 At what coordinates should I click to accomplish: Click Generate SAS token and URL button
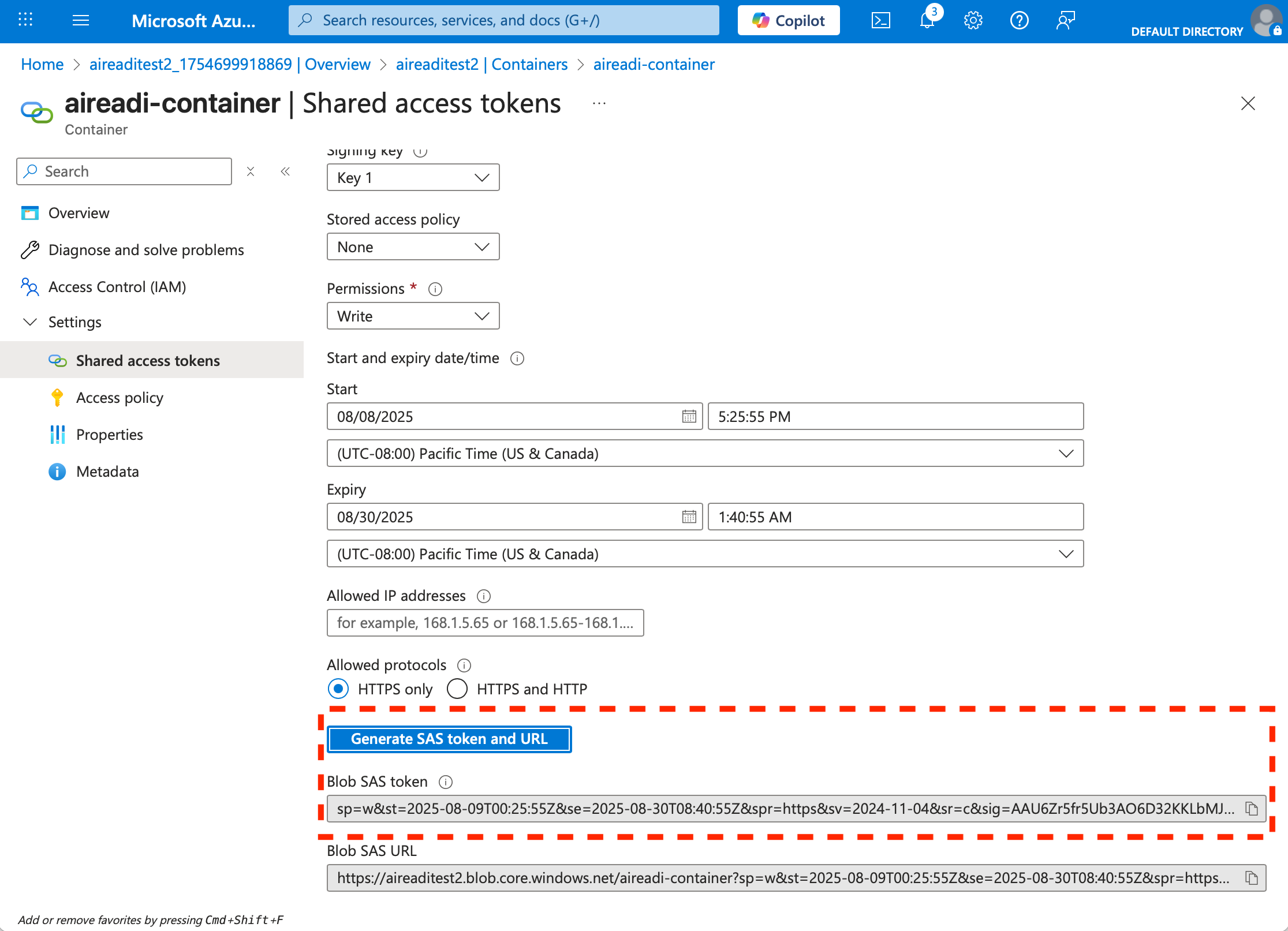pos(449,739)
